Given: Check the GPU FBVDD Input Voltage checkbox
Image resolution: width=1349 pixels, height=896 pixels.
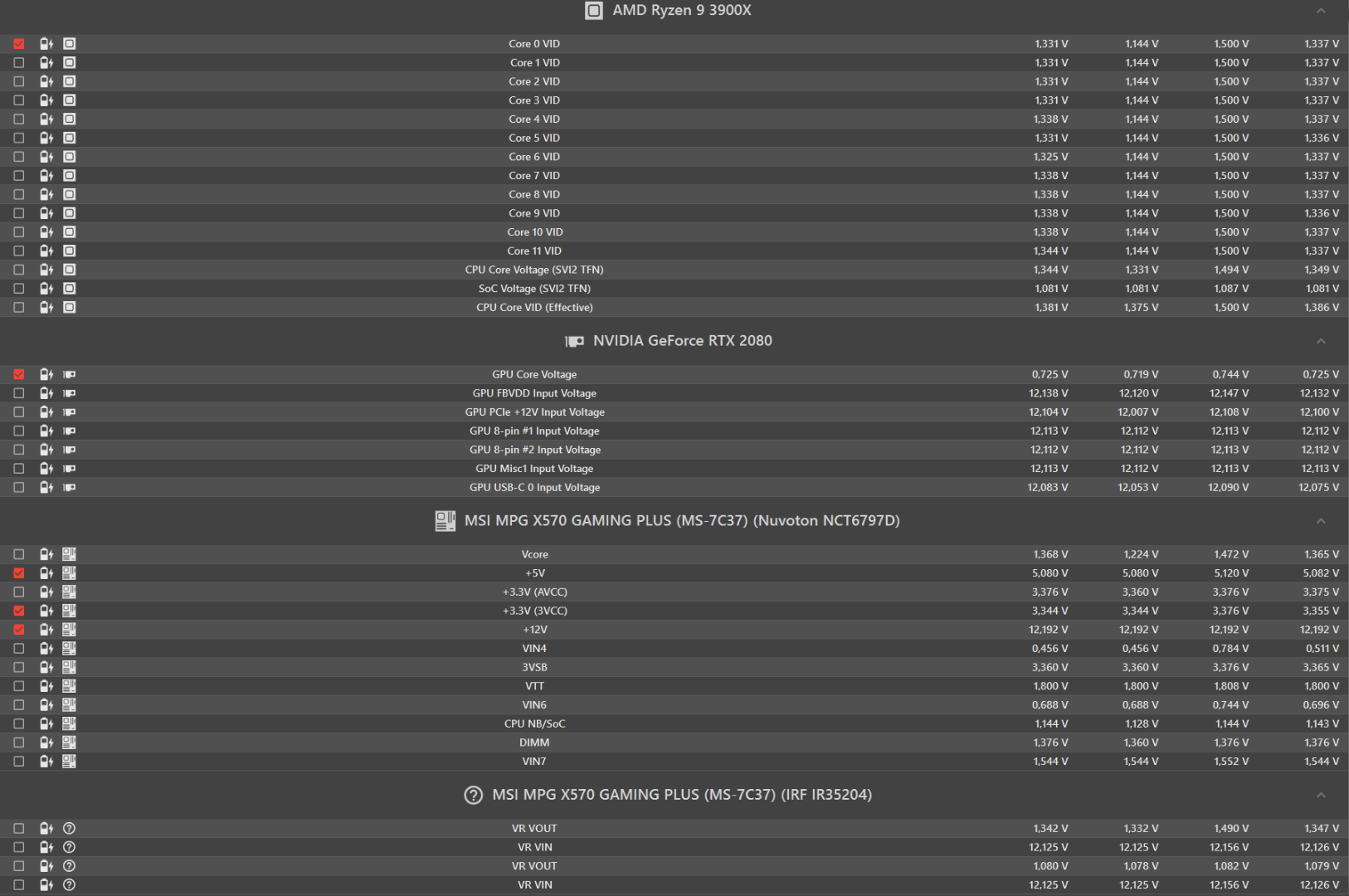Looking at the screenshot, I should click(x=19, y=393).
